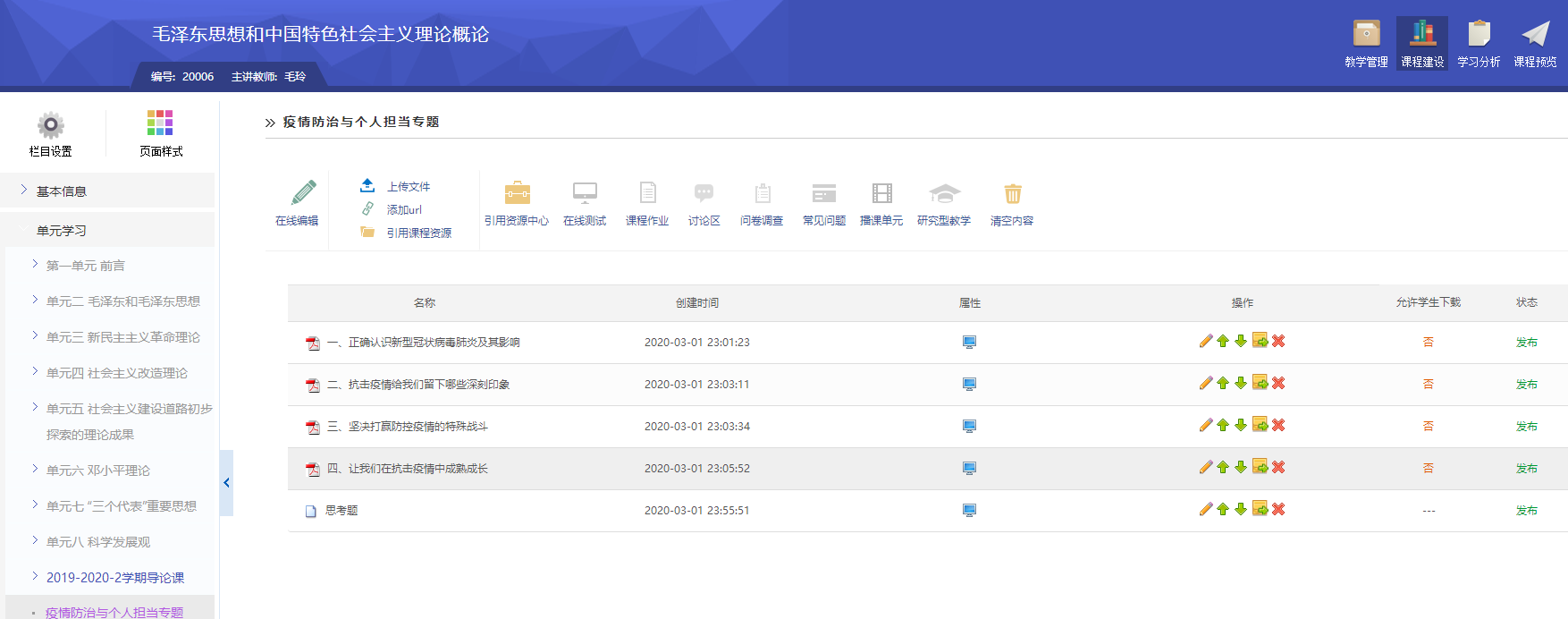
Task: Collapse the left sidebar with arrow handle
Action: point(226,483)
